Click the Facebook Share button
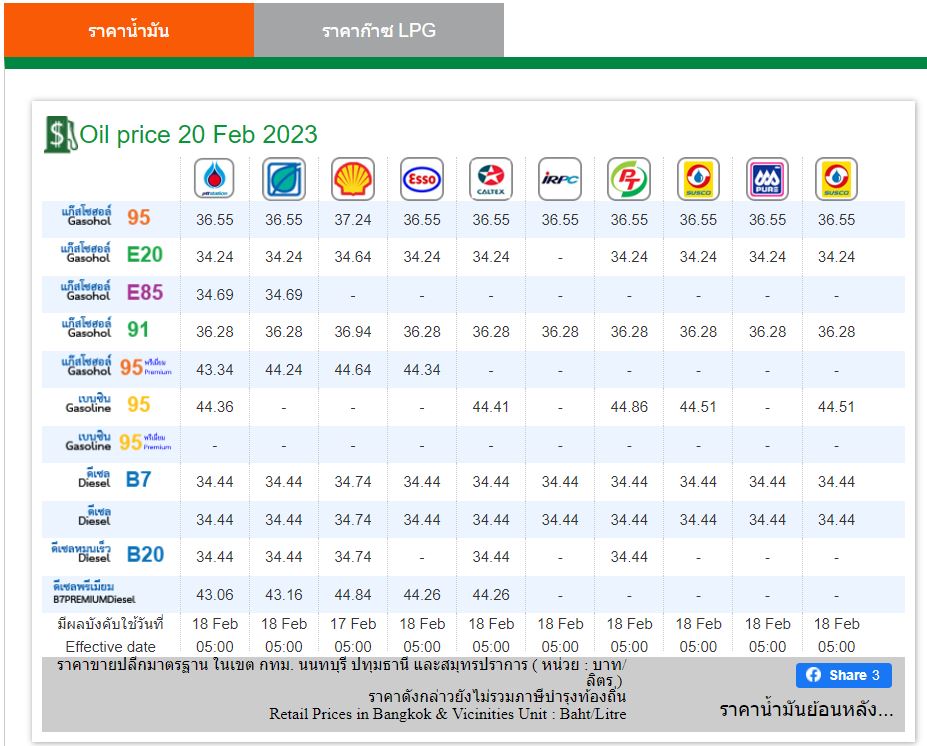927x746 pixels. tap(844, 675)
